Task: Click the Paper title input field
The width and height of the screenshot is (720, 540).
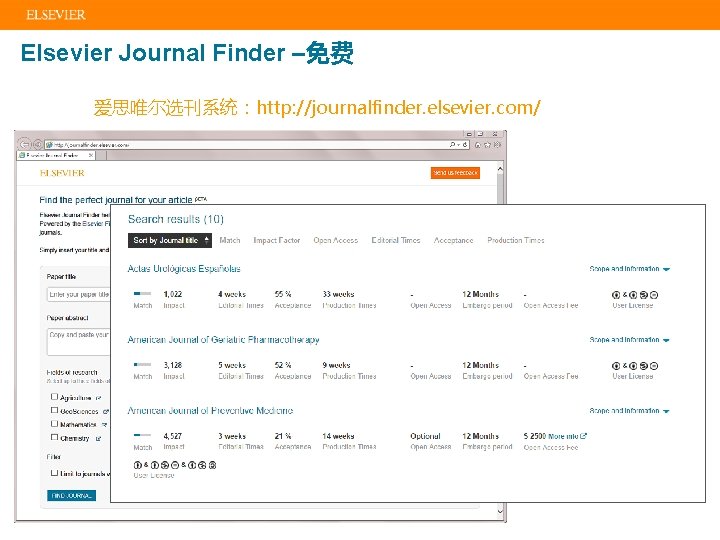Action: coord(79,294)
